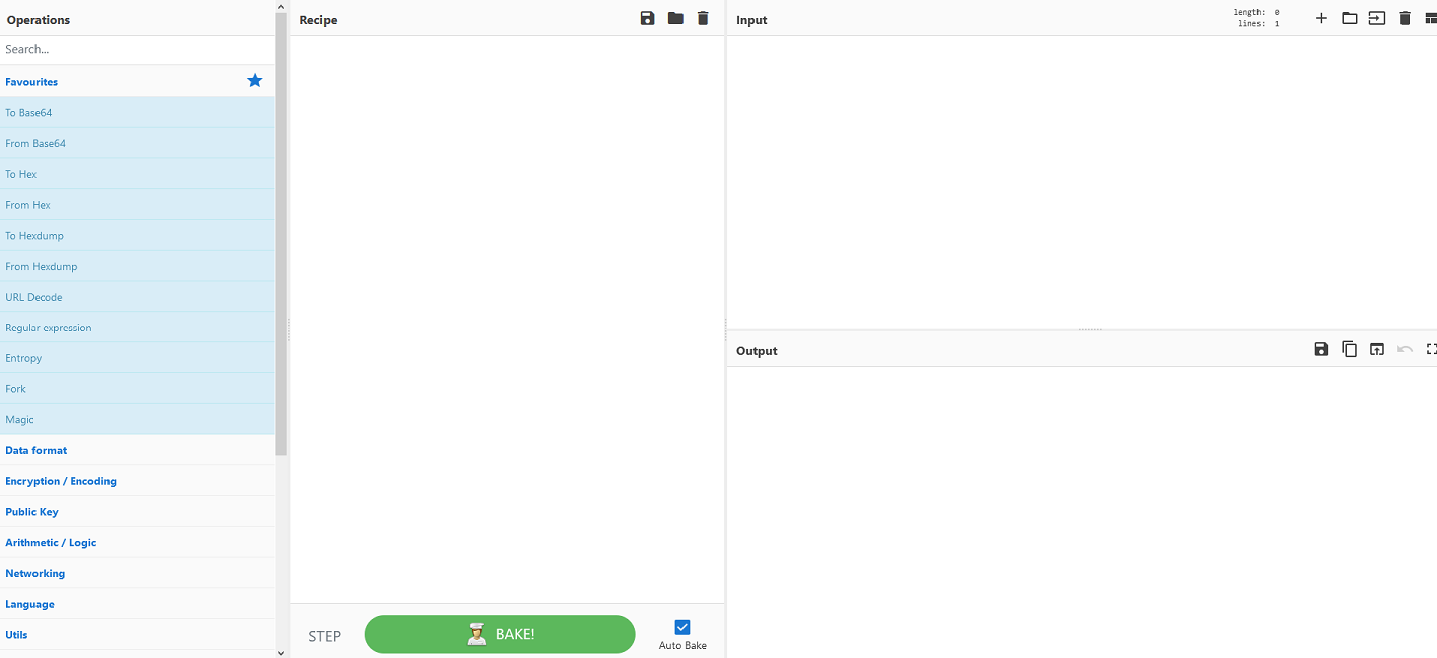Select the URL Decode operation

coord(137,297)
